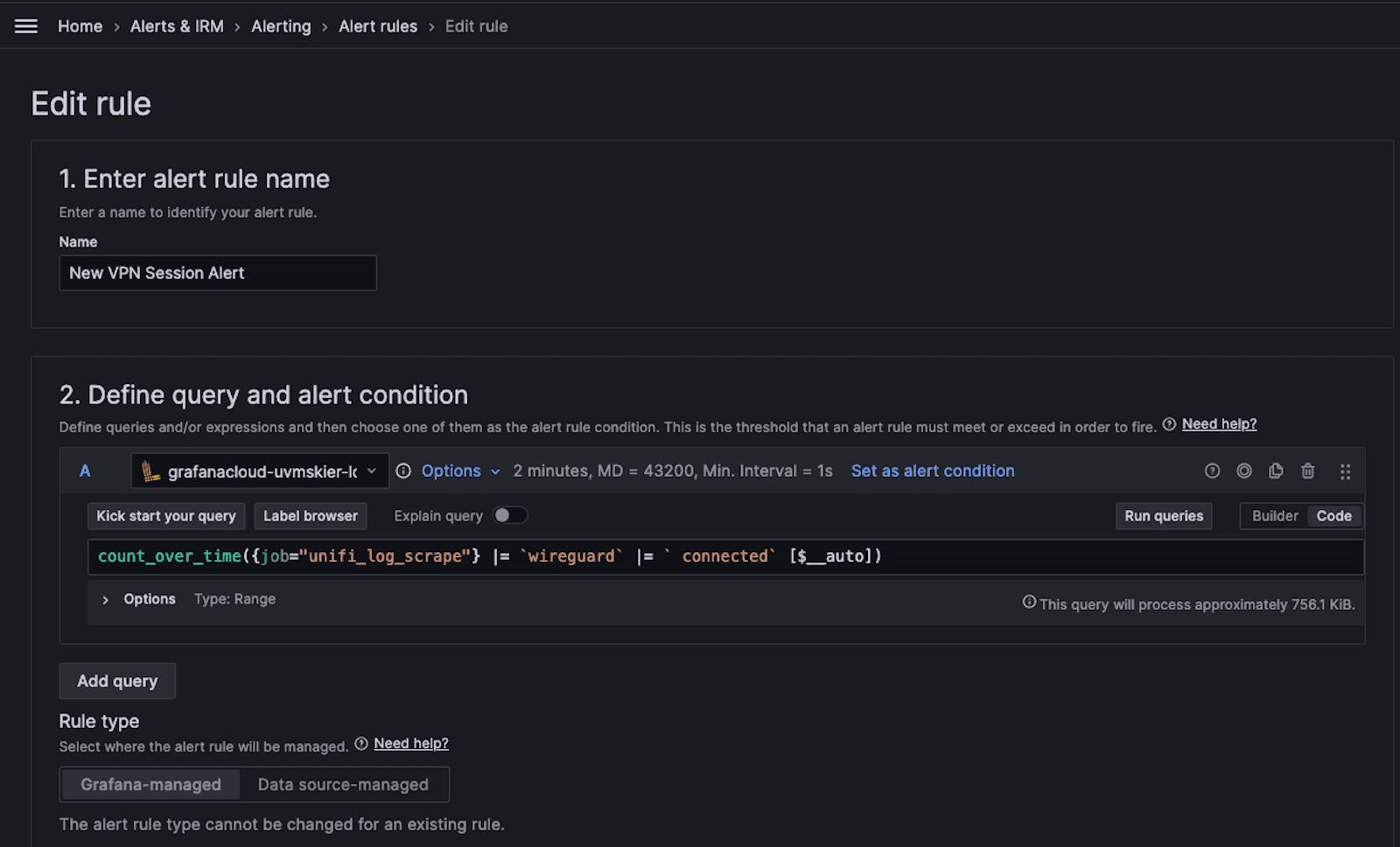This screenshot has width=1400, height=847.
Task: Go to Alerts & IRM breadcrumb
Action: (x=177, y=26)
